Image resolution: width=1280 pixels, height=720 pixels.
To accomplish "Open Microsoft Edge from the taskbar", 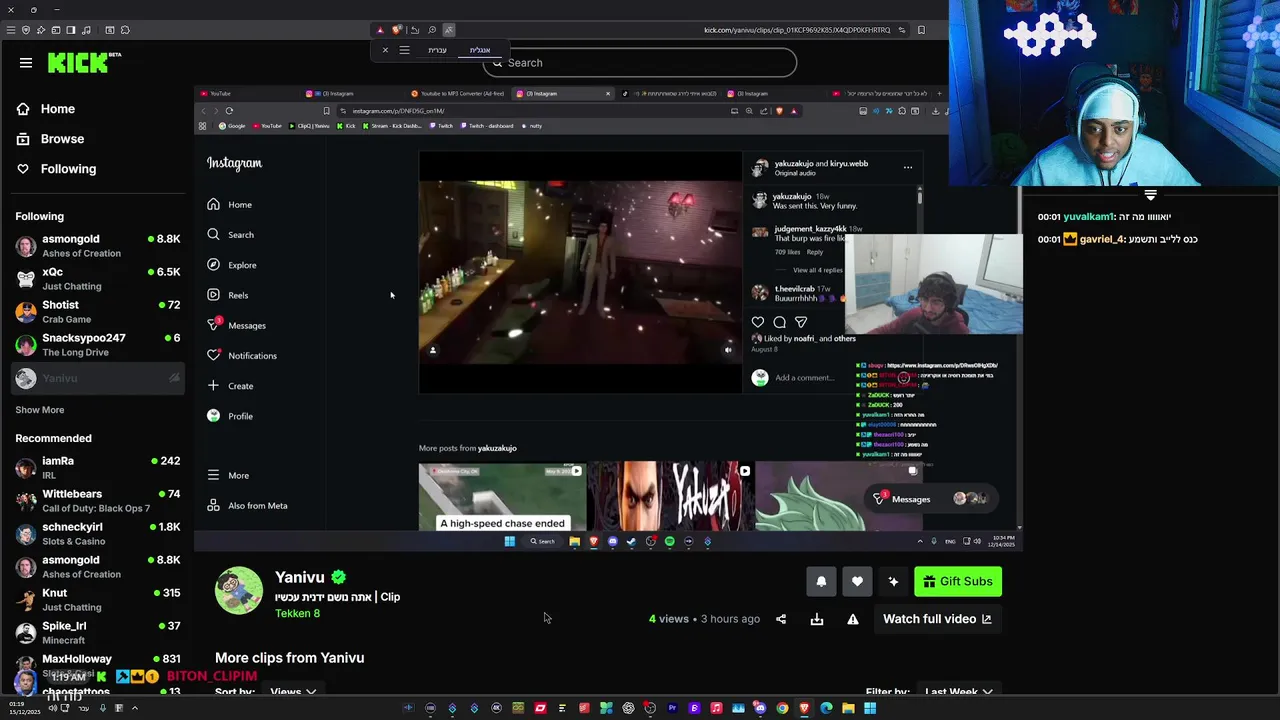I will click(826, 709).
